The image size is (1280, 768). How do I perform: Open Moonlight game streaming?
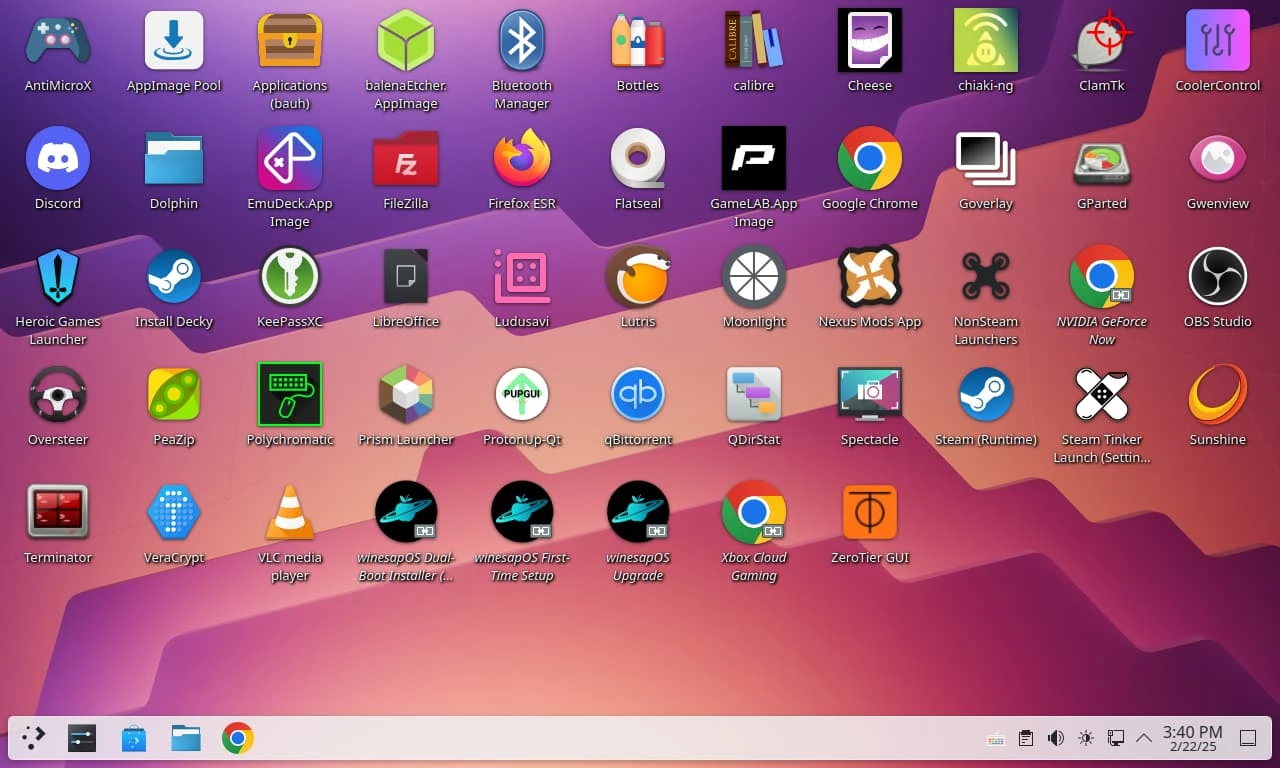[753, 276]
